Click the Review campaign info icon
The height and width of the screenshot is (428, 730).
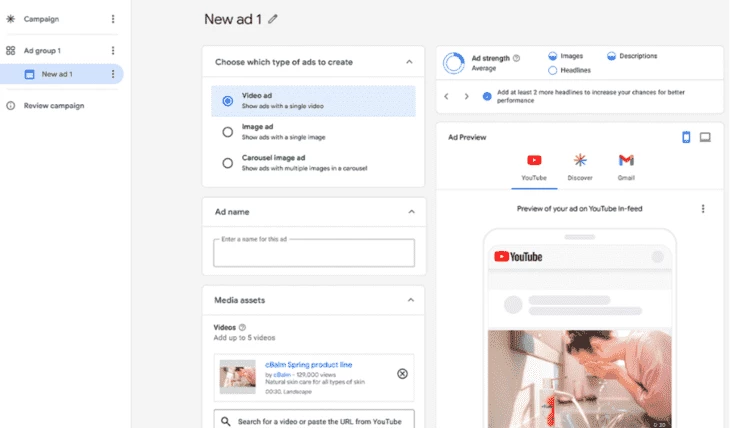click(x=10, y=106)
